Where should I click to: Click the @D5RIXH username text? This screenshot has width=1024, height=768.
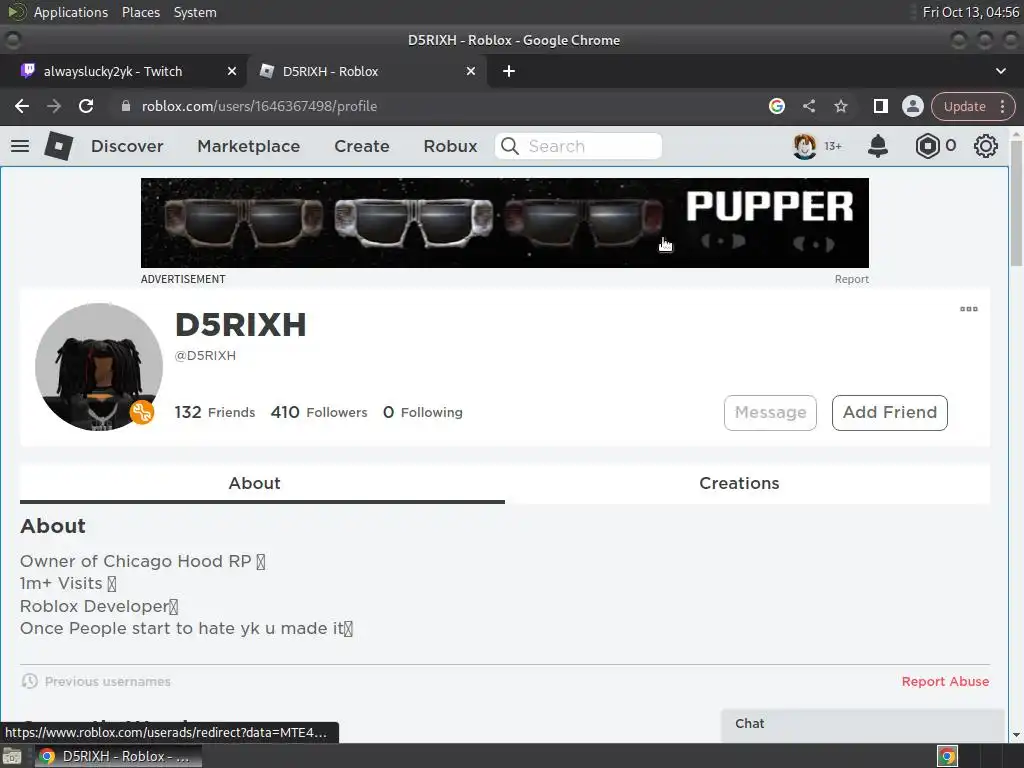(x=205, y=356)
